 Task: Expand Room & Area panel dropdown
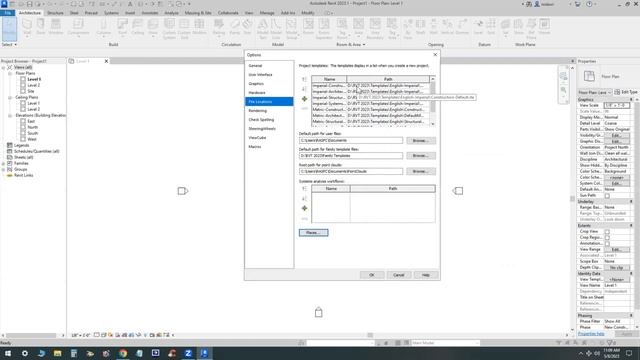click(351, 44)
